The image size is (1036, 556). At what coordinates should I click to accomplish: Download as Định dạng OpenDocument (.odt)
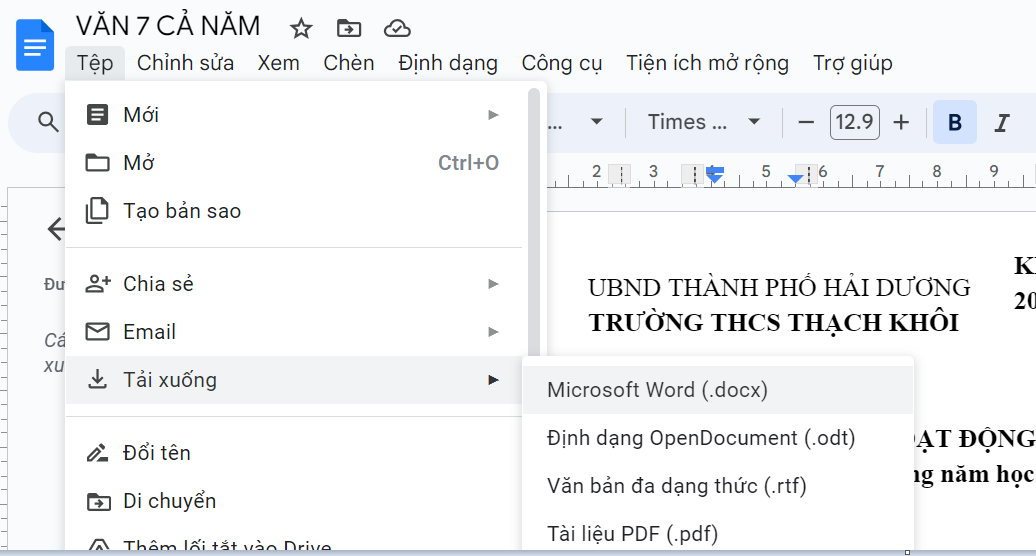coord(718,438)
